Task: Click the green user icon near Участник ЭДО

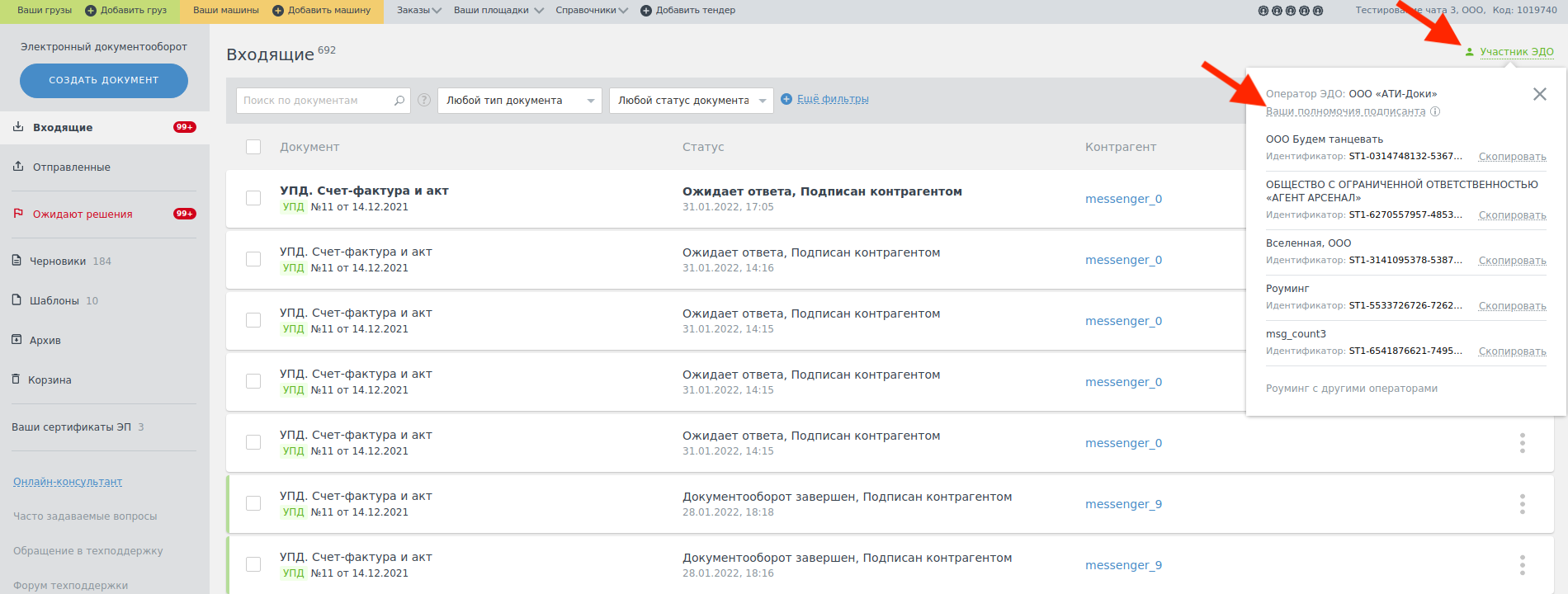Action: tap(1470, 52)
